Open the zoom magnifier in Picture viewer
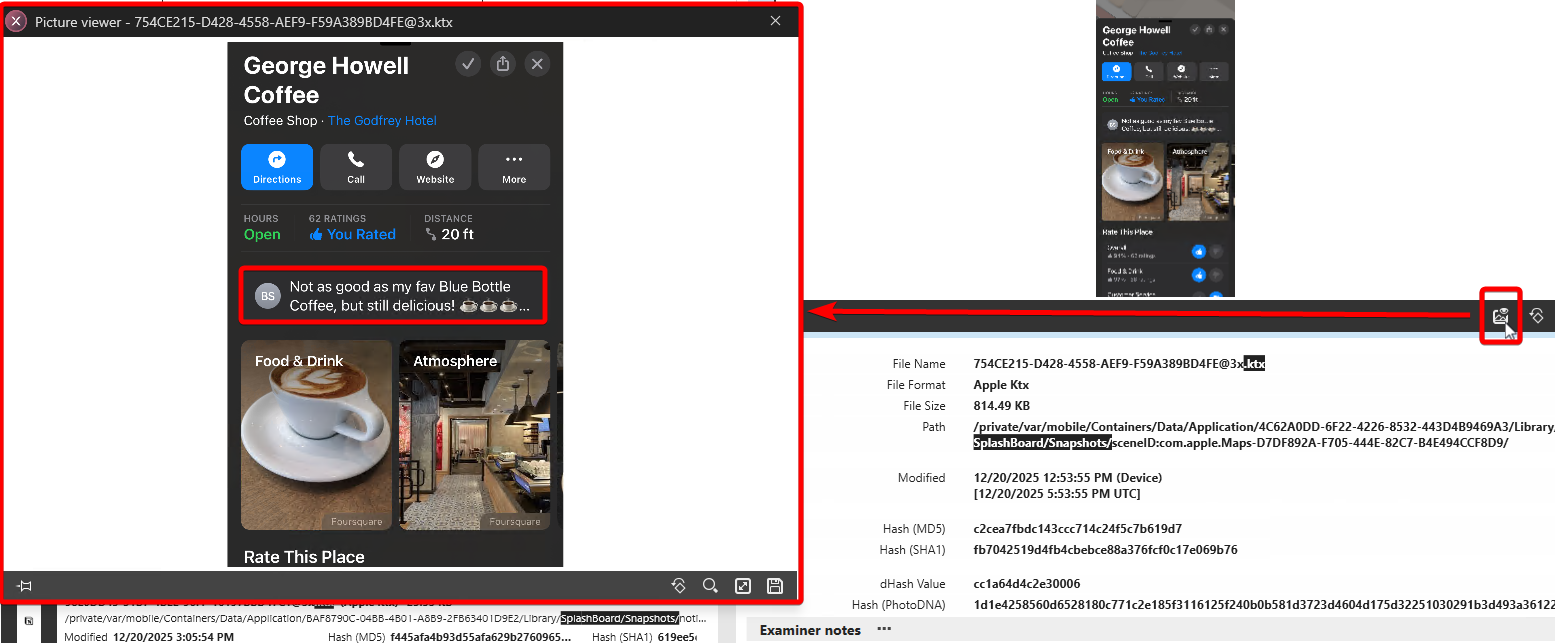The height and width of the screenshot is (643, 1555). 710,586
